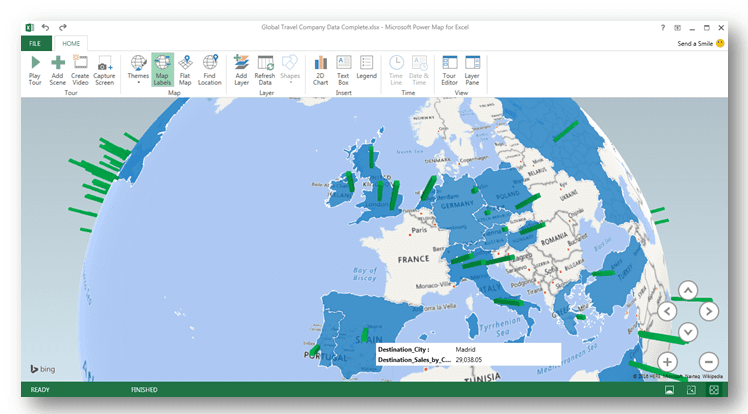Image resolution: width=748 pixels, height=414 pixels.
Task: Click the status bar full screen icon
Action: 714,390
